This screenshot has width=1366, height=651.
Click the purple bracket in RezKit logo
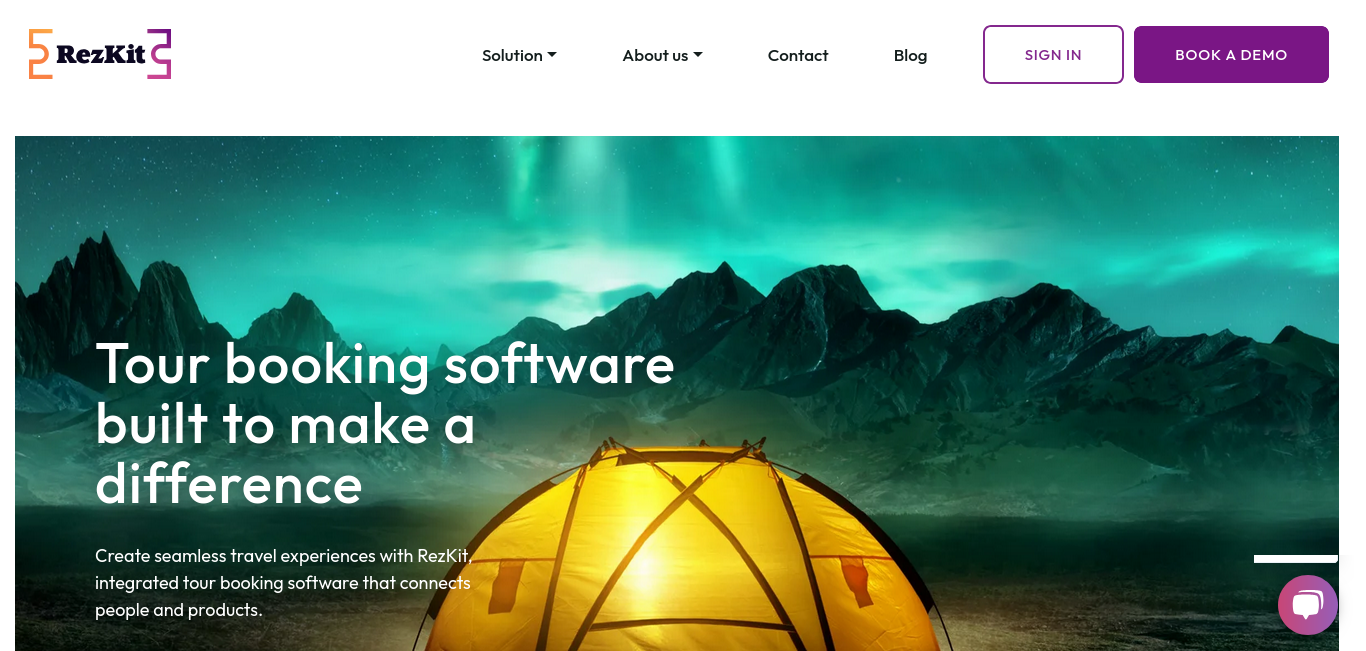tap(160, 54)
